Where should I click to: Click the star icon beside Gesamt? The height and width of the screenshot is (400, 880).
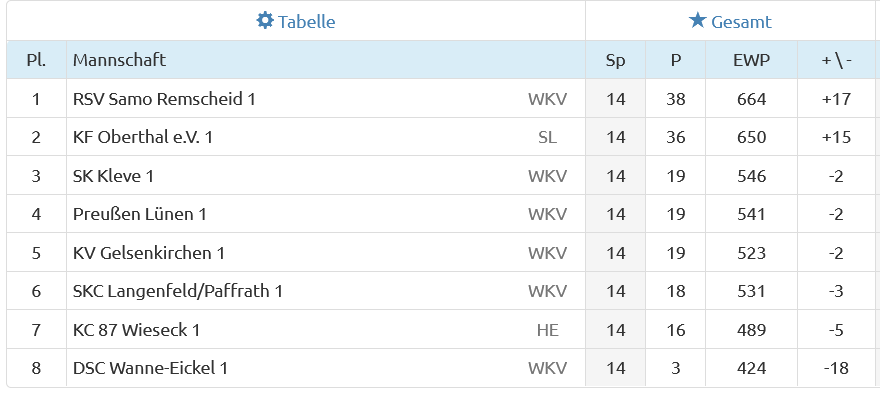698,21
